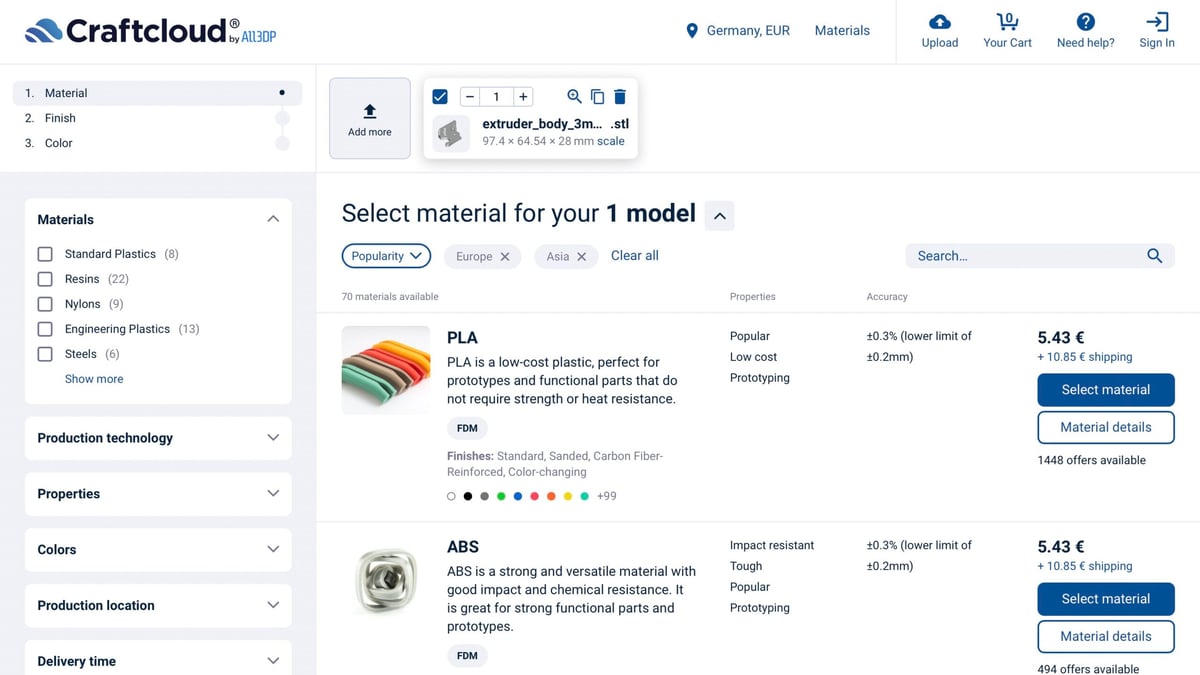Check the Nylons filter

click(x=45, y=304)
